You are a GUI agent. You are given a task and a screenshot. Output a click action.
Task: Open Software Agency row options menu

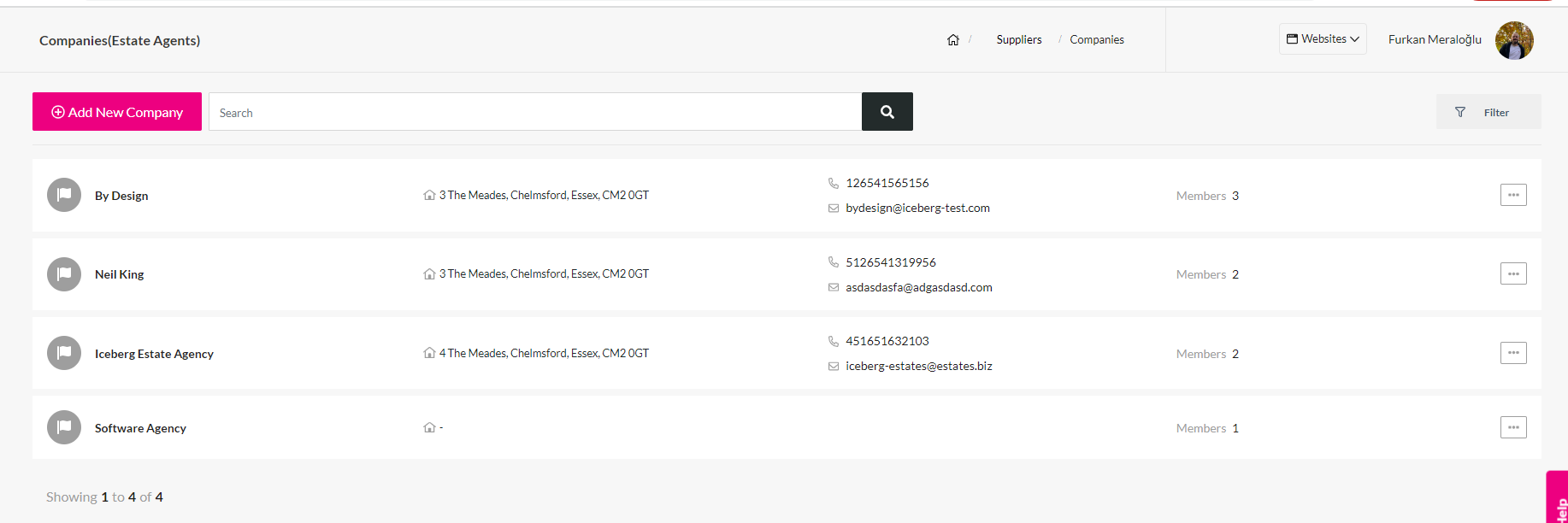pyautogui.click(x=1513, y=427)
